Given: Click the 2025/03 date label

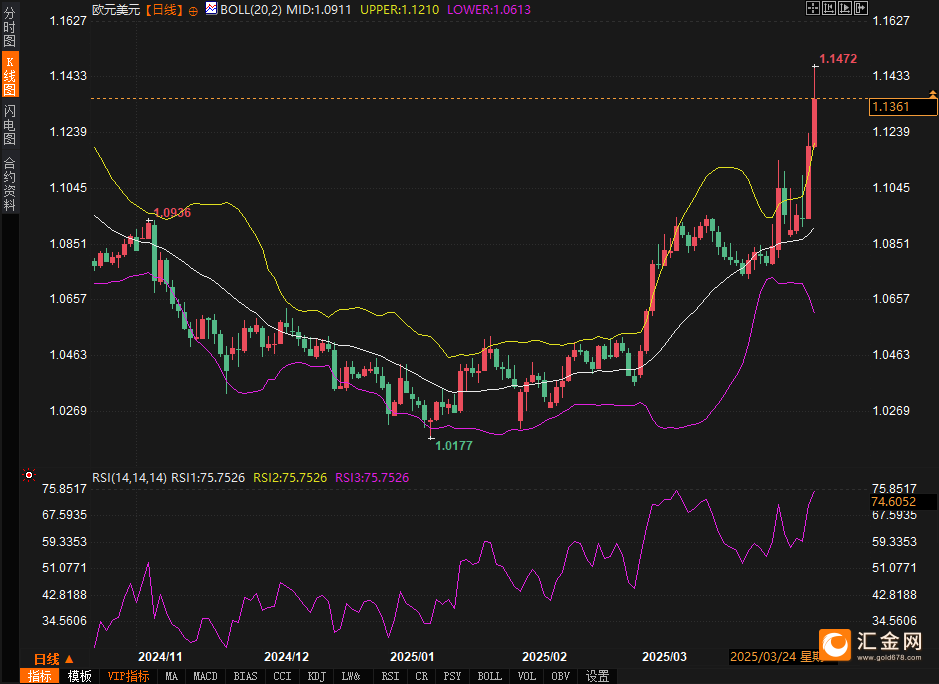Looking at the screenshot, I should (x=664, y=656).
